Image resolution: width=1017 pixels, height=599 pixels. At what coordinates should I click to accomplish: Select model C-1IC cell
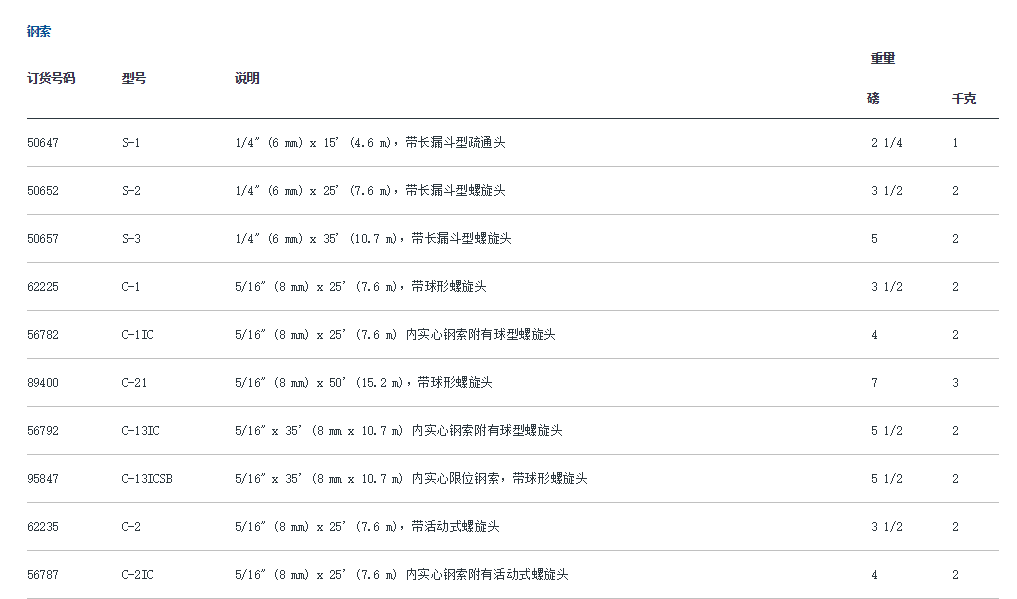(138, 335)
